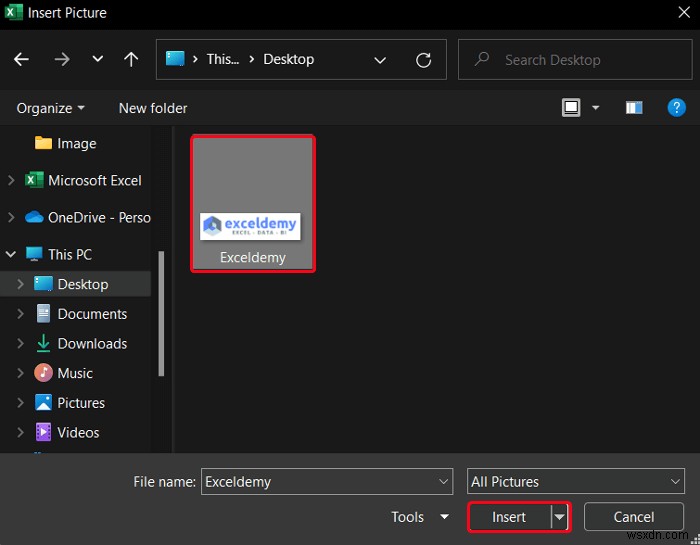Open Videos folder in sidebar

[67, 433]
